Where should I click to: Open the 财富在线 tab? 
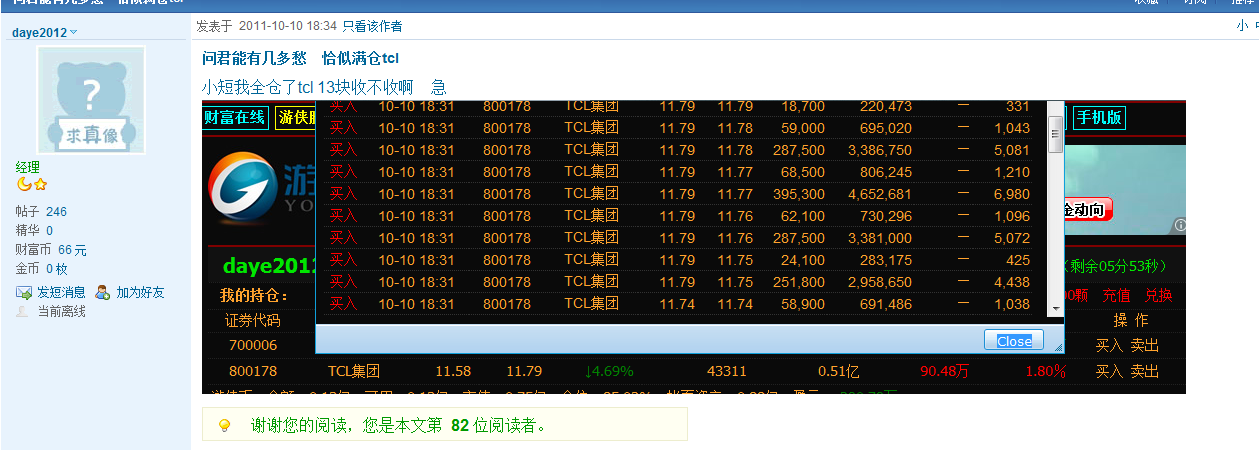click(x=235, y=118)
